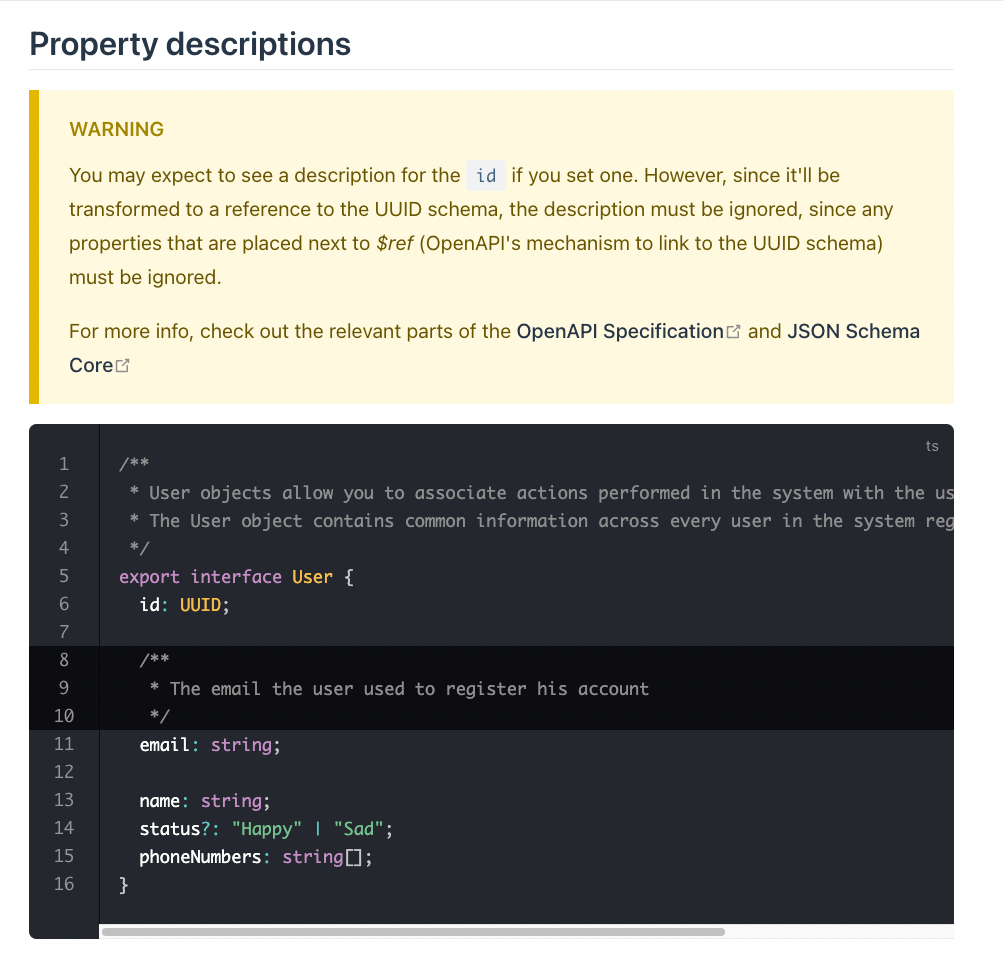Click the inline id code tag
This screenshot has height=977, width=1003.
coord(486,175)
